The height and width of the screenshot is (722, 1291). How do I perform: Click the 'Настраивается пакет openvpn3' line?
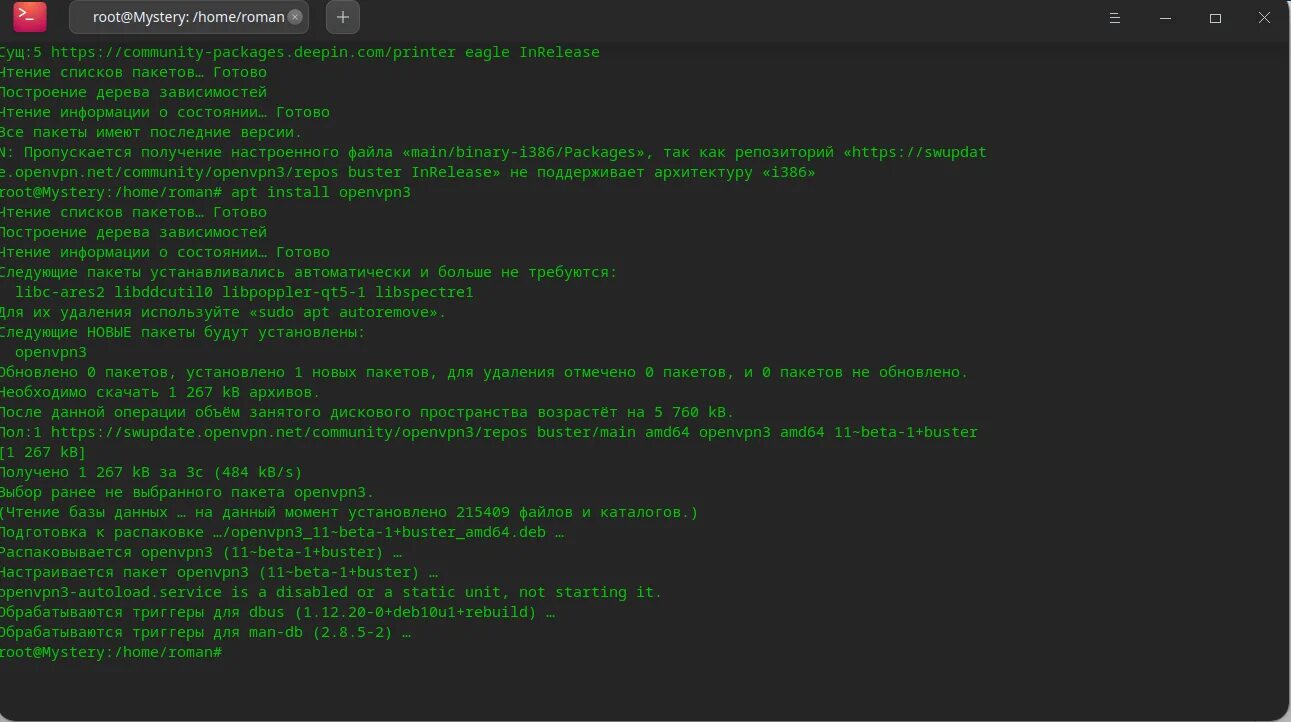(218, 572)
